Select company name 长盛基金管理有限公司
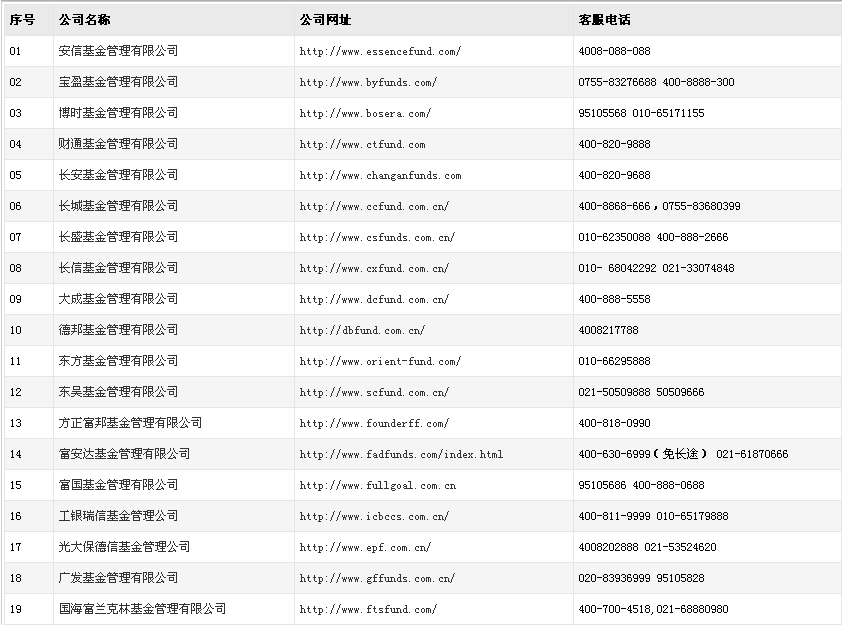 pos(118,237)
